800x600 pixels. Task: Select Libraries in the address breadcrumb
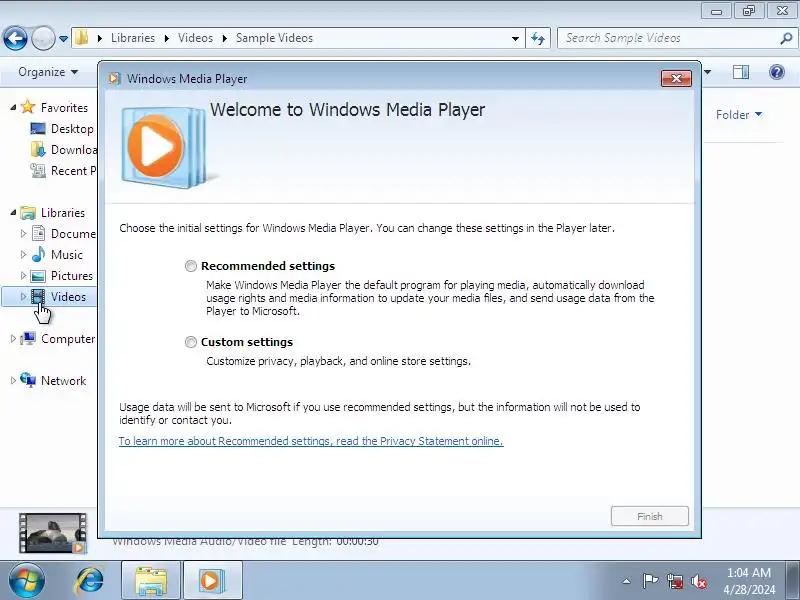pyautogui.click(x=133, y=38)
